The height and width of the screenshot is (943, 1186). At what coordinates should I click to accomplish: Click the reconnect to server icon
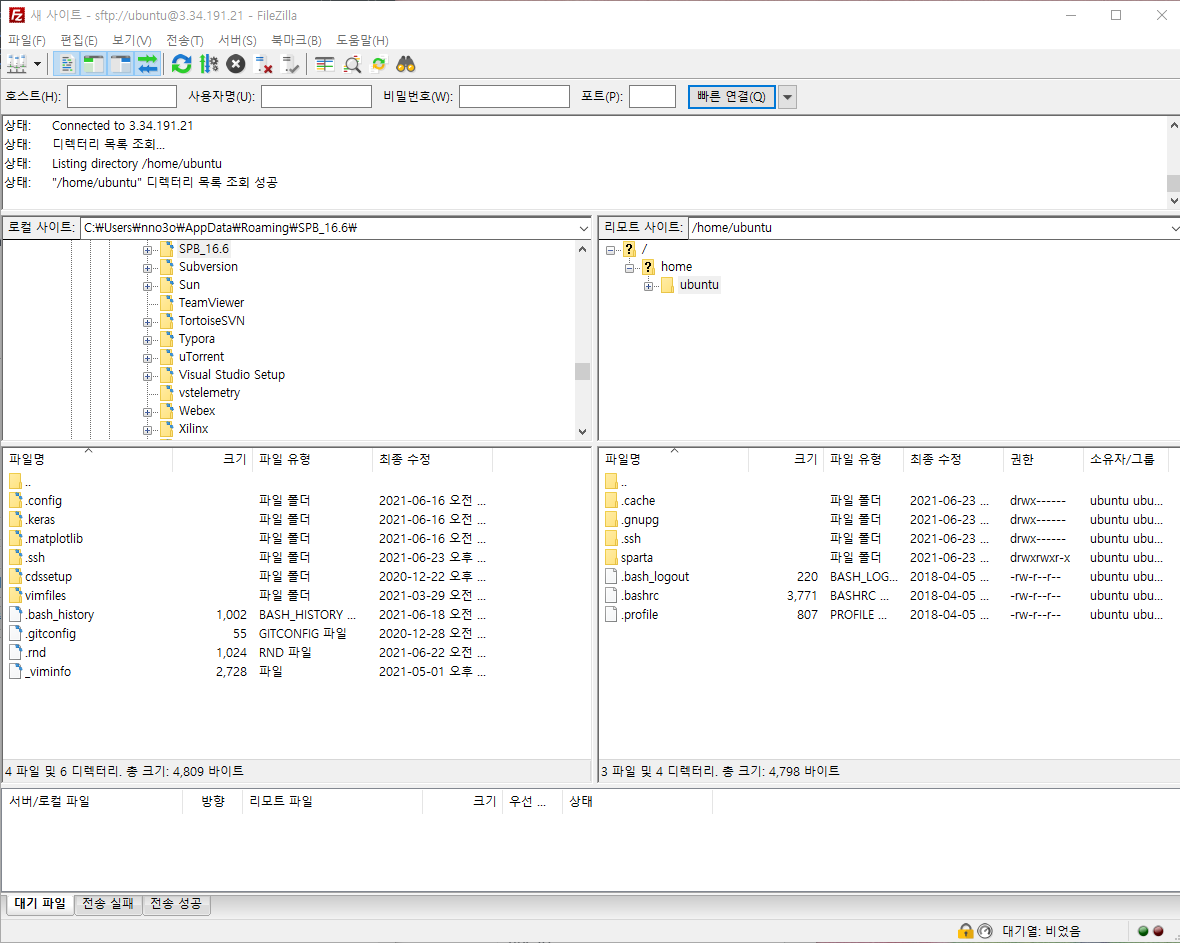coord(290,64)
